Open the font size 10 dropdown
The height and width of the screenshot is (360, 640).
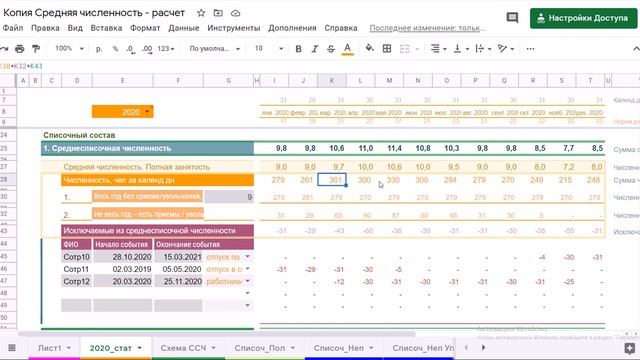coord(269,49)
